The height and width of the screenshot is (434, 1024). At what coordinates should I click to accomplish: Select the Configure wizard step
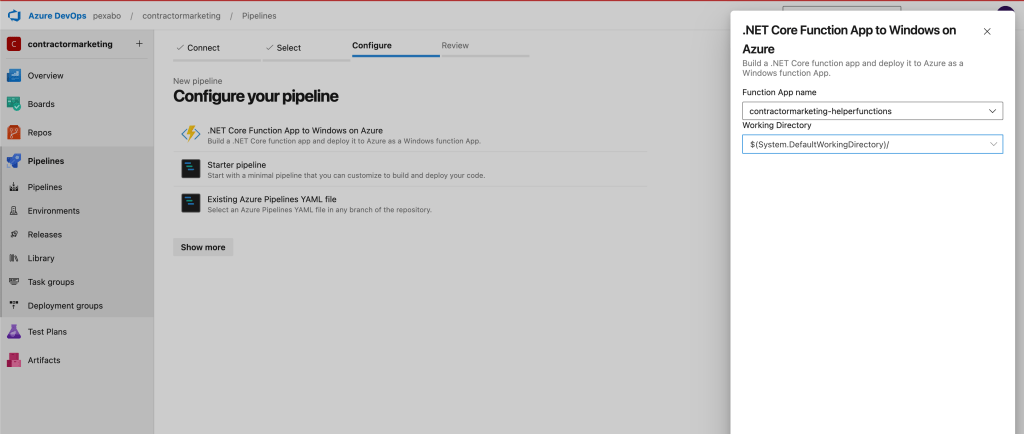click(396, 46)
